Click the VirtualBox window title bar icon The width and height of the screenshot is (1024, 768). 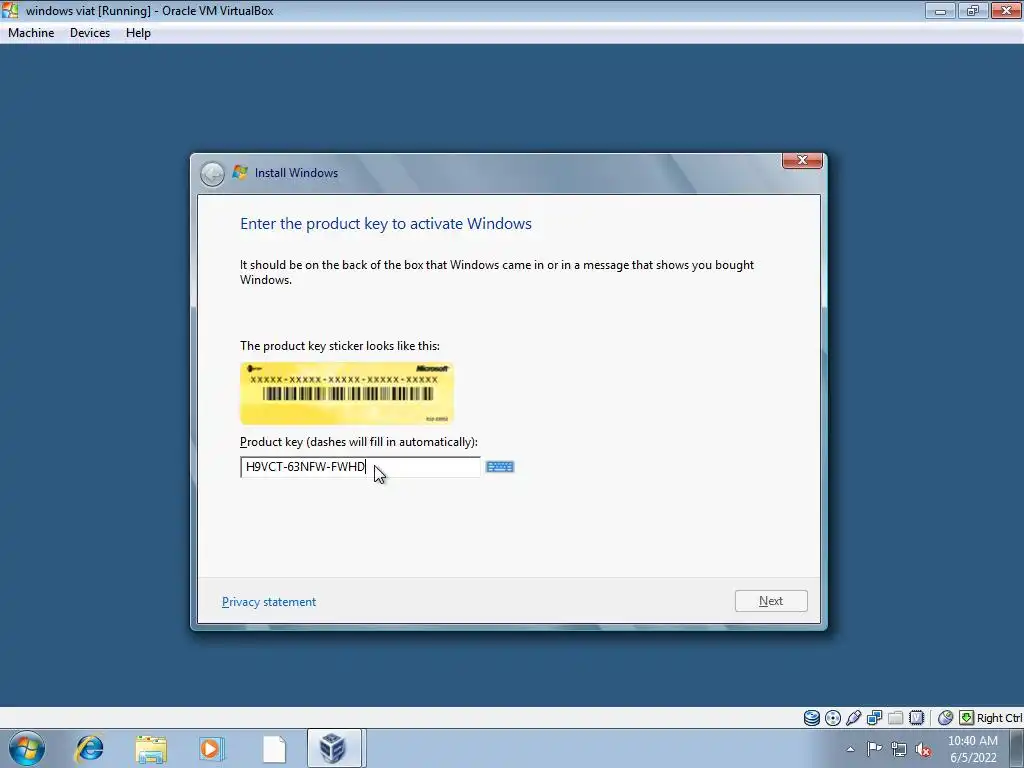[10, 10]
